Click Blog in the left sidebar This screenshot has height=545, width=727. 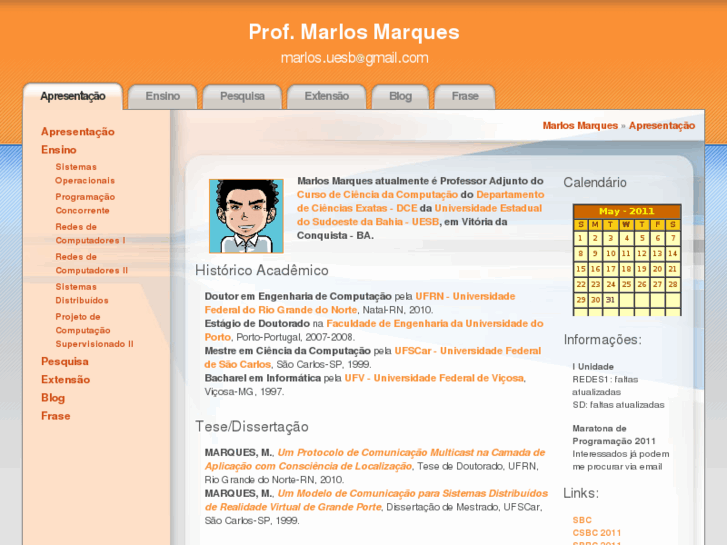(53, 398)
